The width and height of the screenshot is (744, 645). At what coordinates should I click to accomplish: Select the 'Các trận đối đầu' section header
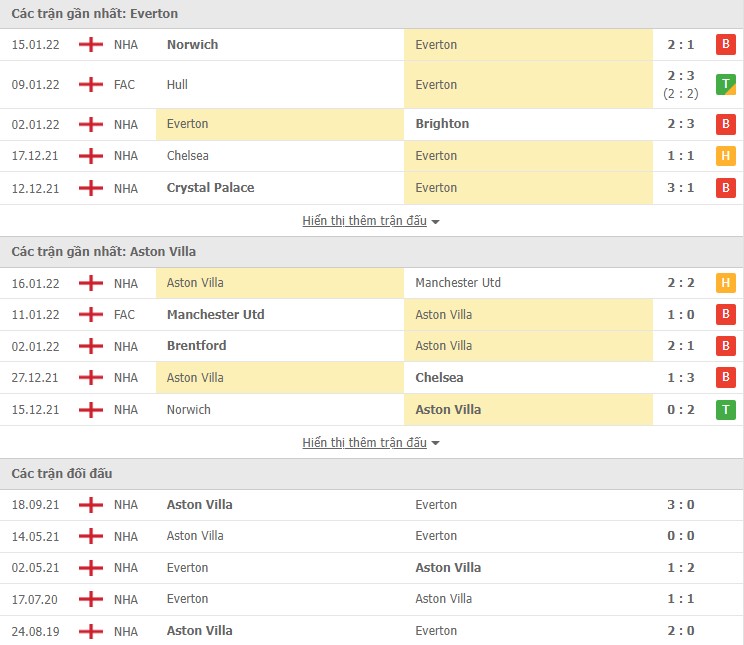tap(62, 473)
